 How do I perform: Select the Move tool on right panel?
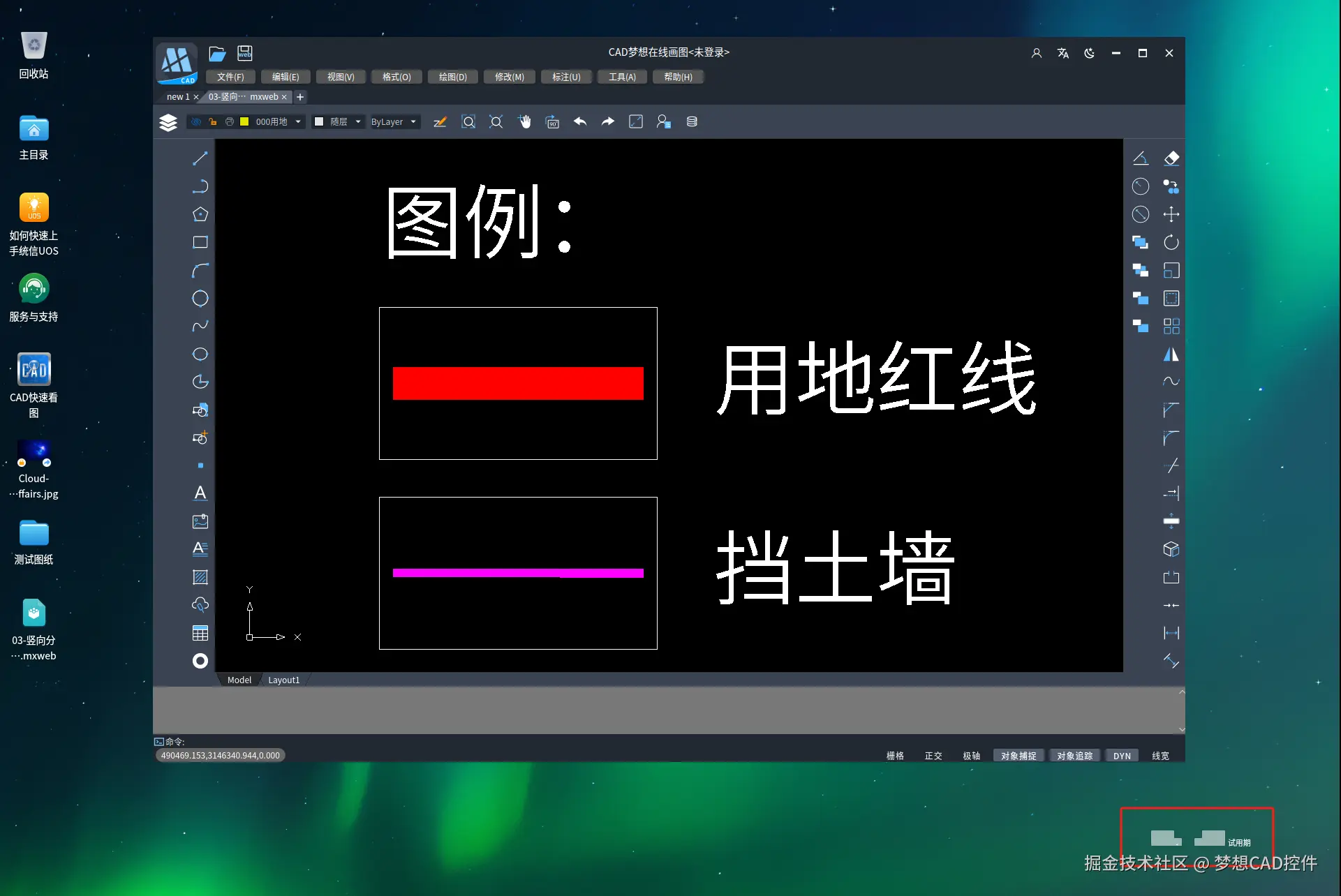[x=1171, y=214]
